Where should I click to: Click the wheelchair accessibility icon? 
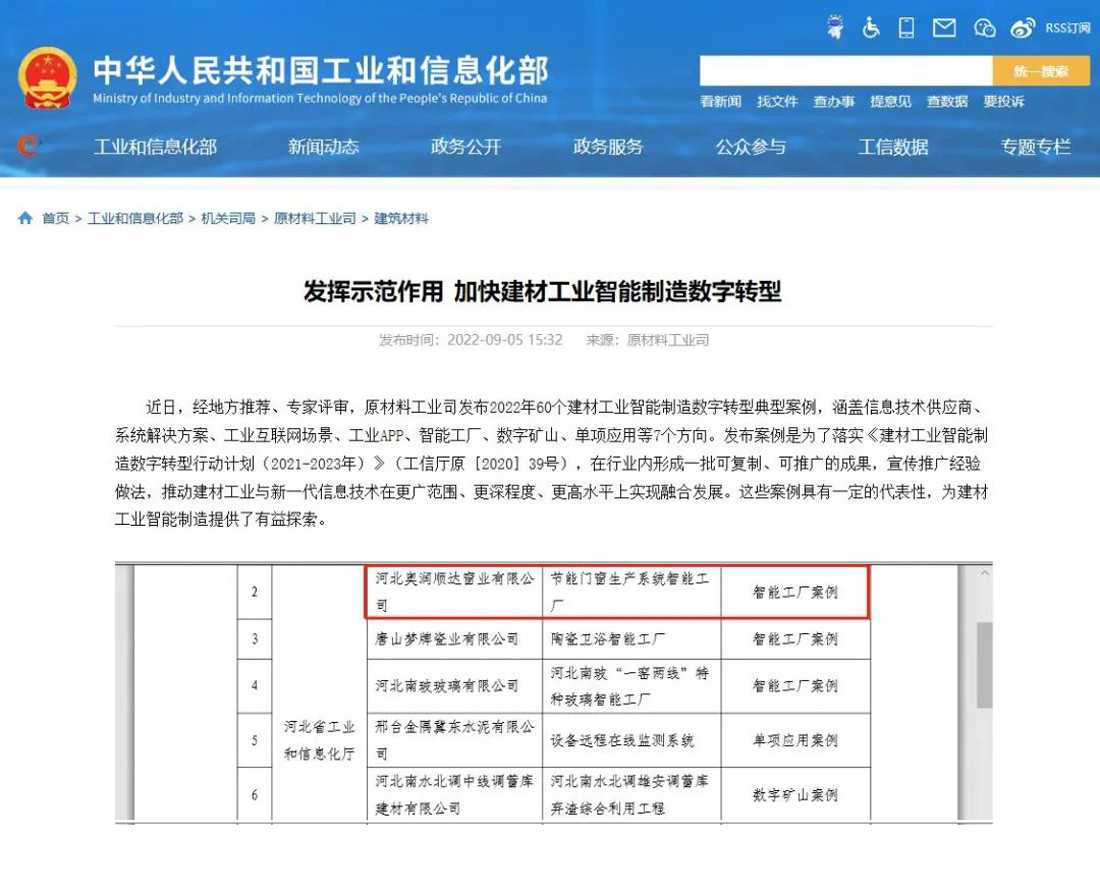[871, 28]
